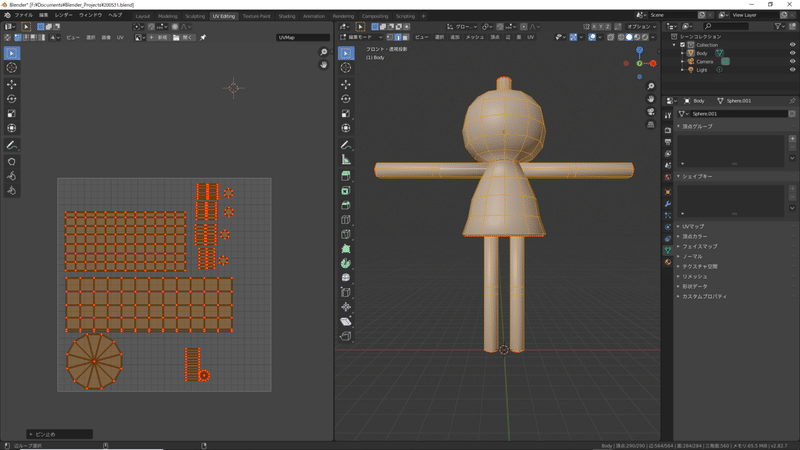Expand the ノーマル panel
This screenshot has width=800, height=450.
click(692, 256)
